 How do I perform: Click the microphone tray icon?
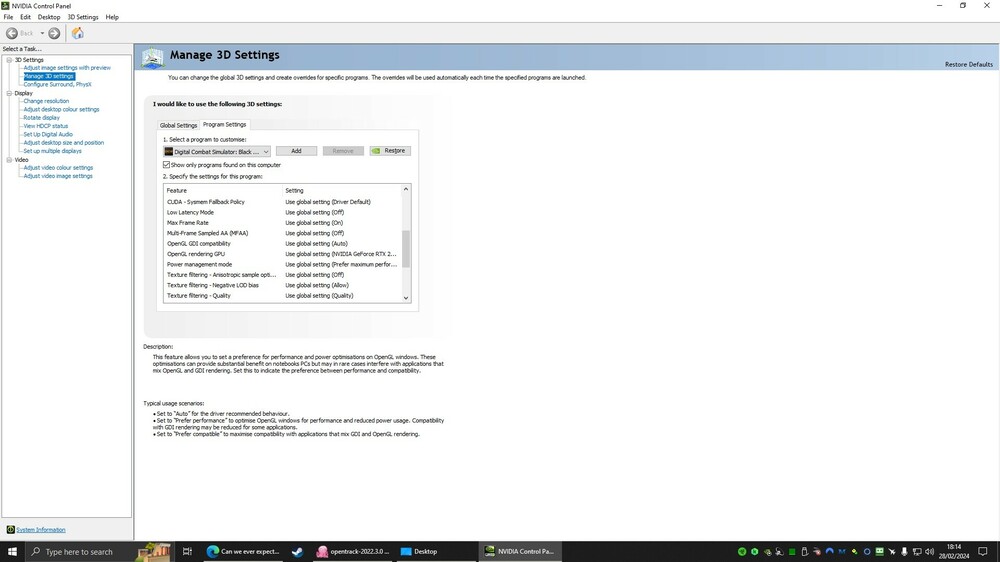tap(904, 552)
